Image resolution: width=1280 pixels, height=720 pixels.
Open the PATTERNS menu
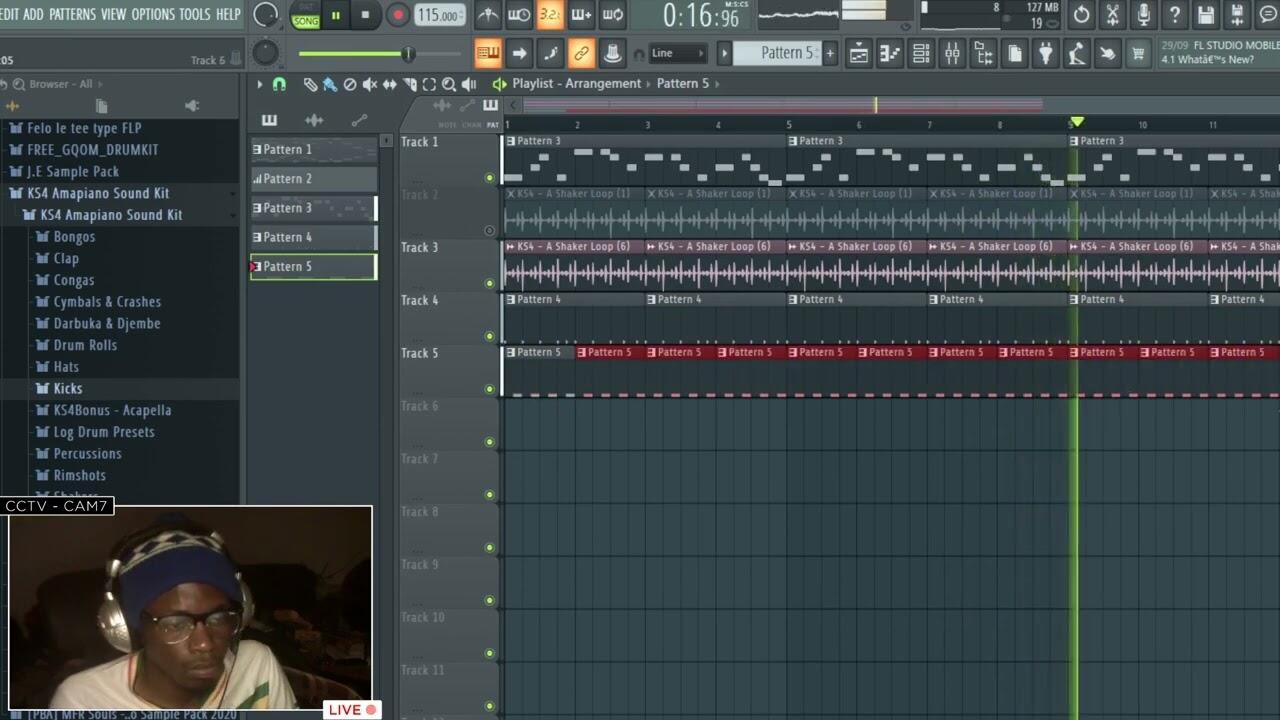72,14
